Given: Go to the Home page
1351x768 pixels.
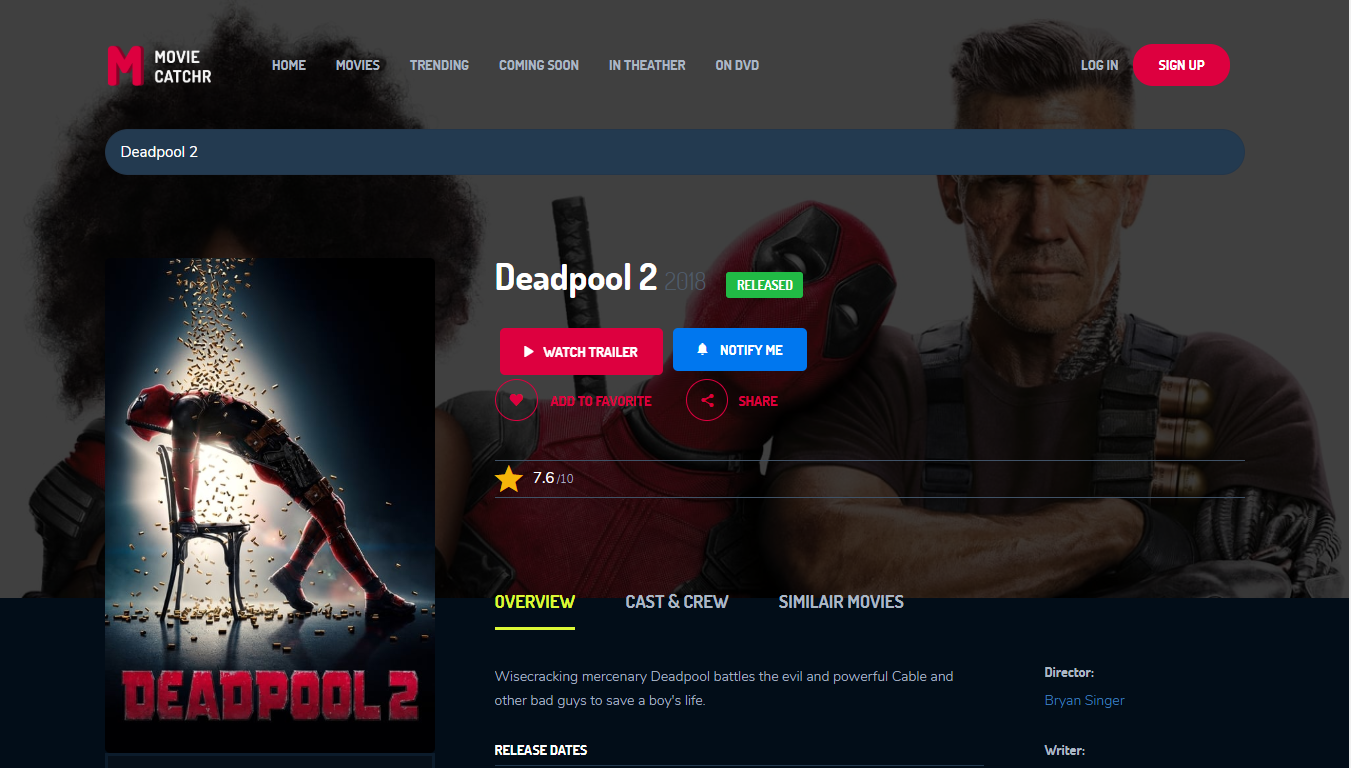Looking at the screenshot, I should [289, 65].
